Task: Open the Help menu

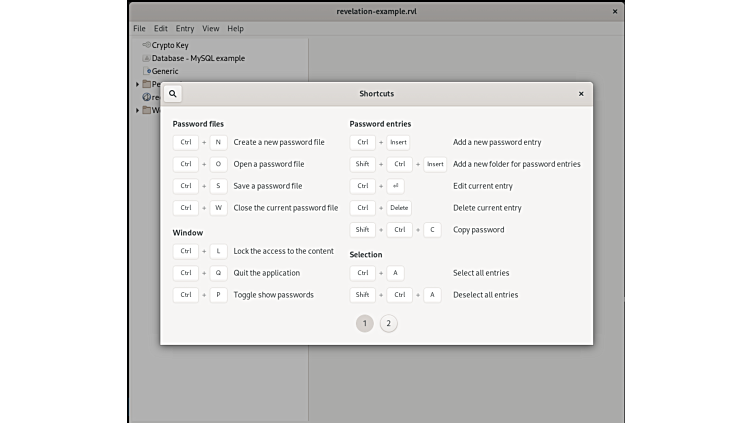Action: click(x=235, y=29)
